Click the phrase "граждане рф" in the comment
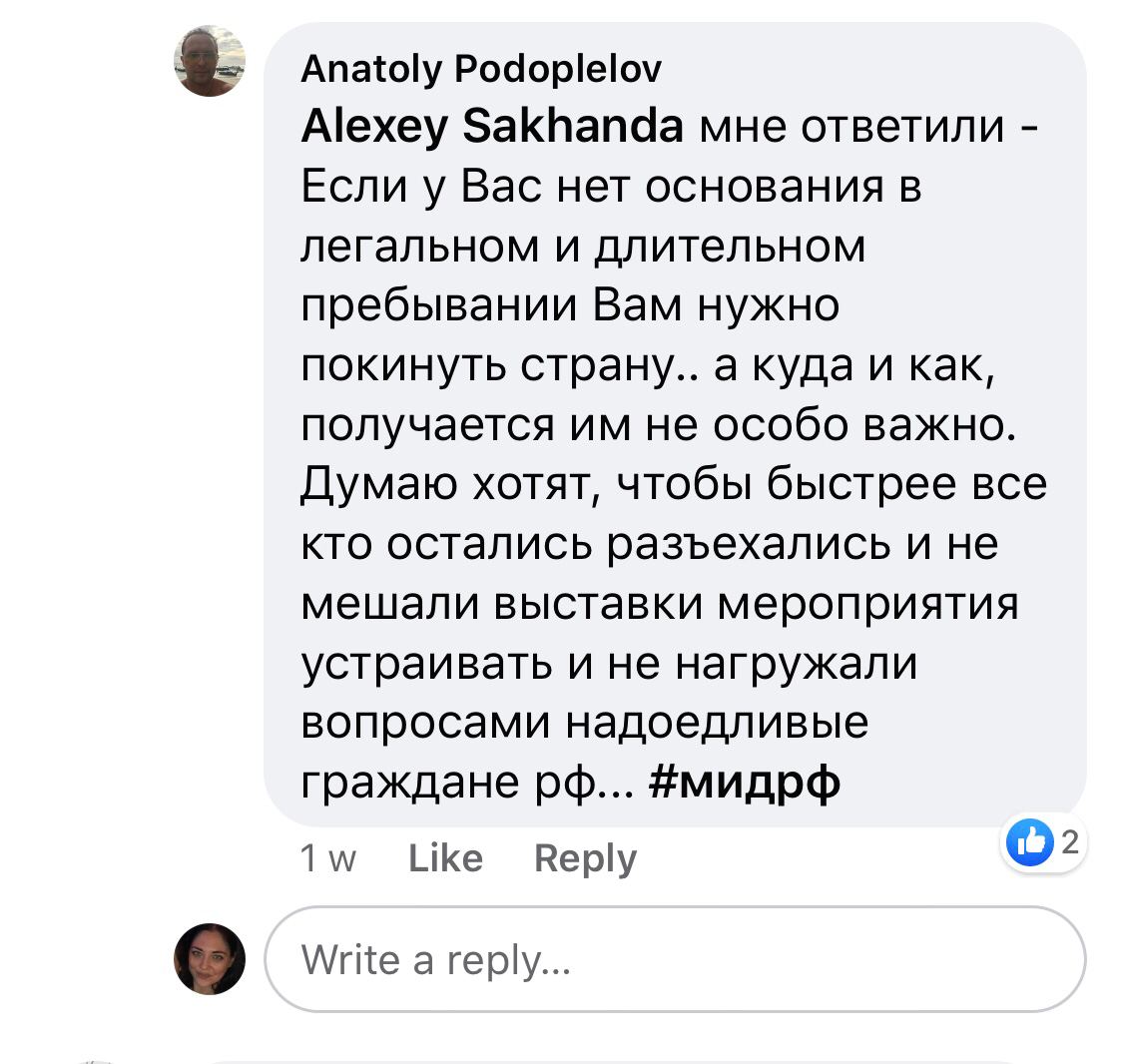Screen dimensions: 1123x1064 pos(459,783)
